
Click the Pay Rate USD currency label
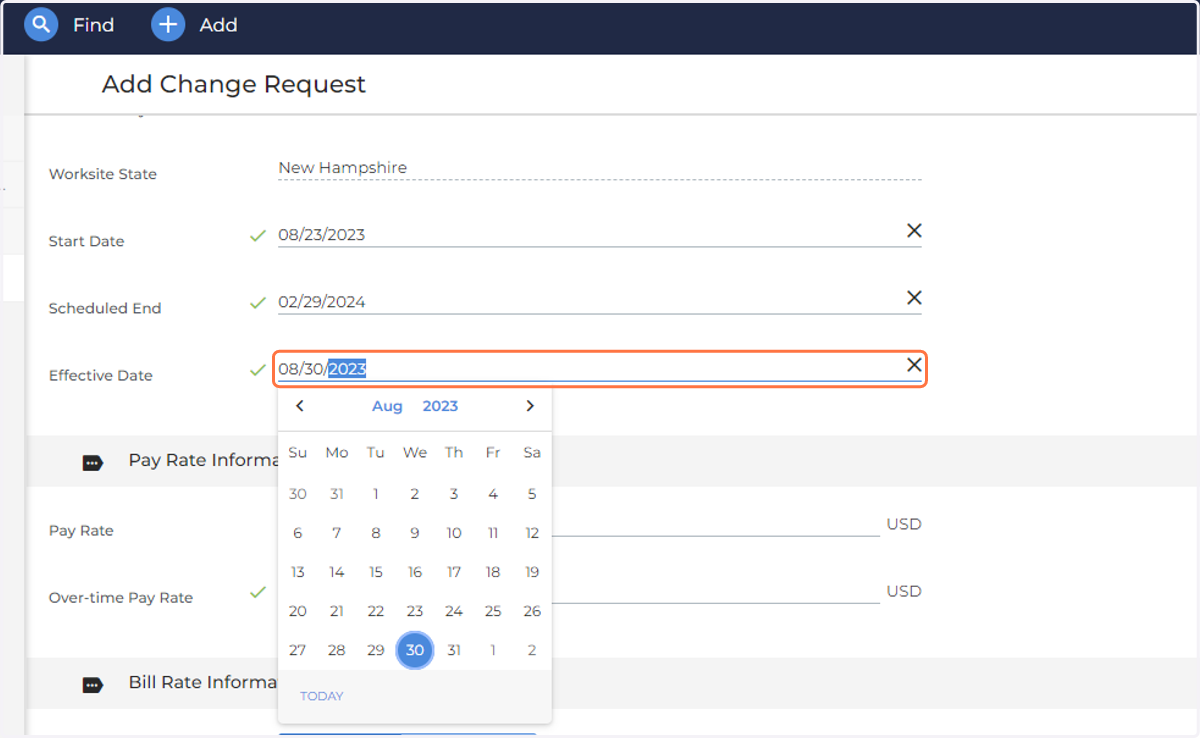904,524
